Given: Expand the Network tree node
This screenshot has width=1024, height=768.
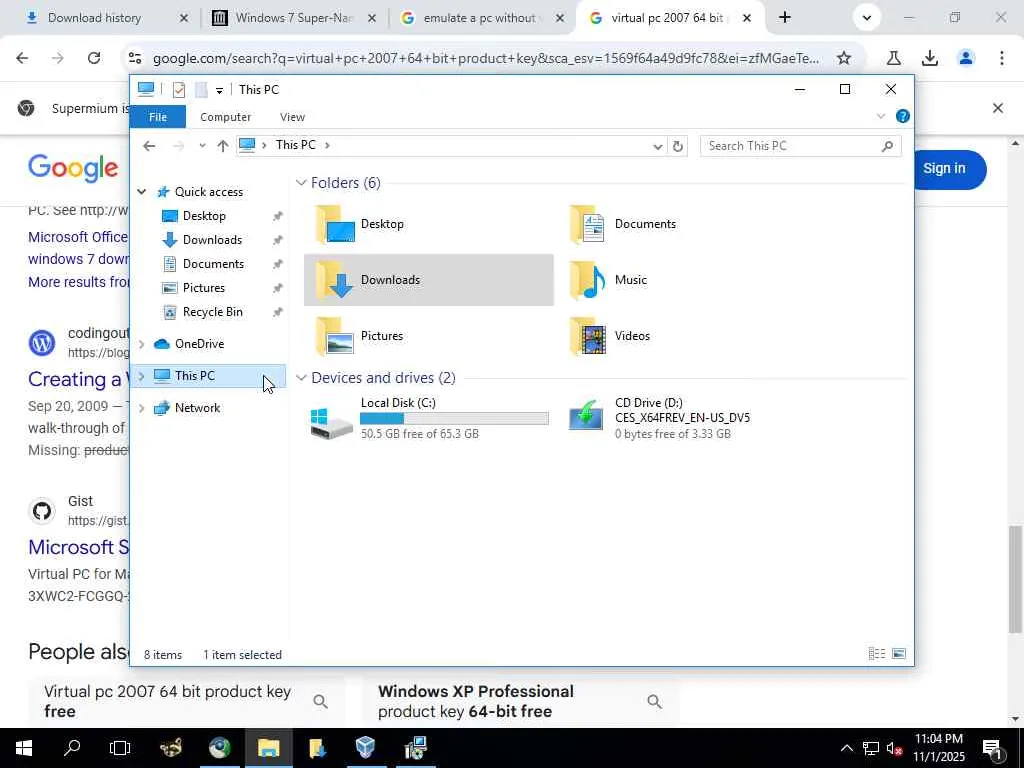Looking at the screenshot, I should 142,408.
